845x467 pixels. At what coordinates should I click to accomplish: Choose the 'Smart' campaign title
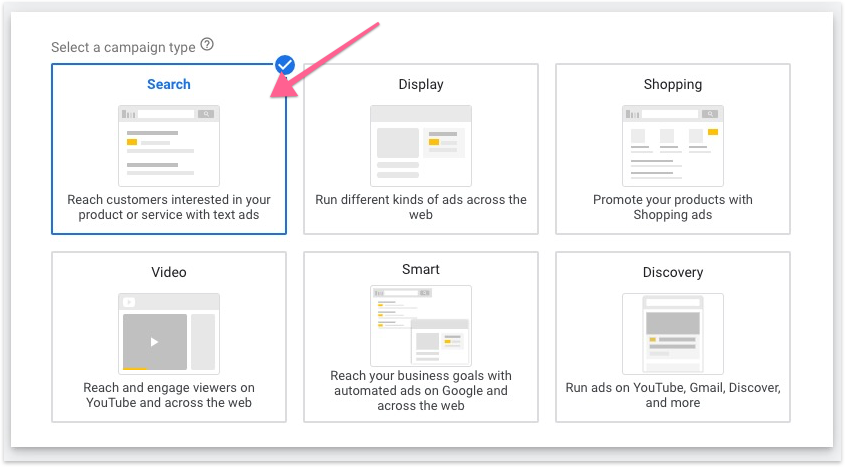click(x=420, y=269)
